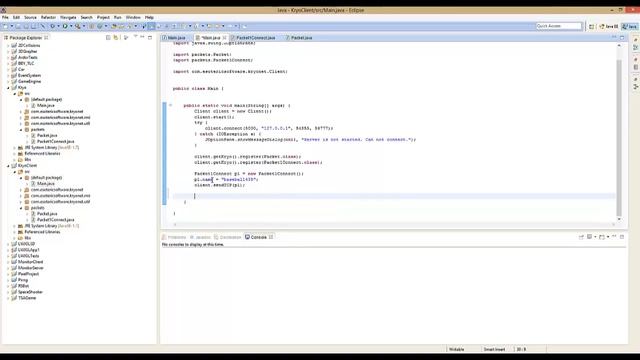Open the Refactor menu

pyautogui.click(x=48, y=18)
